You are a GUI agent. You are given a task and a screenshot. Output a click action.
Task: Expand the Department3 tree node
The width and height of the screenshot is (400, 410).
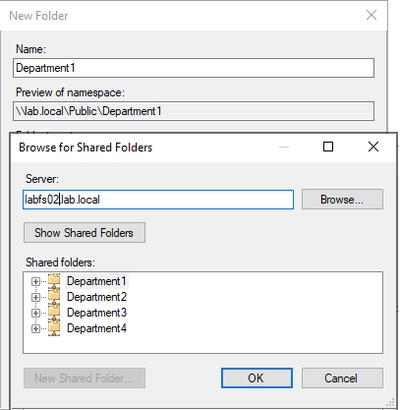coord(35,313)
